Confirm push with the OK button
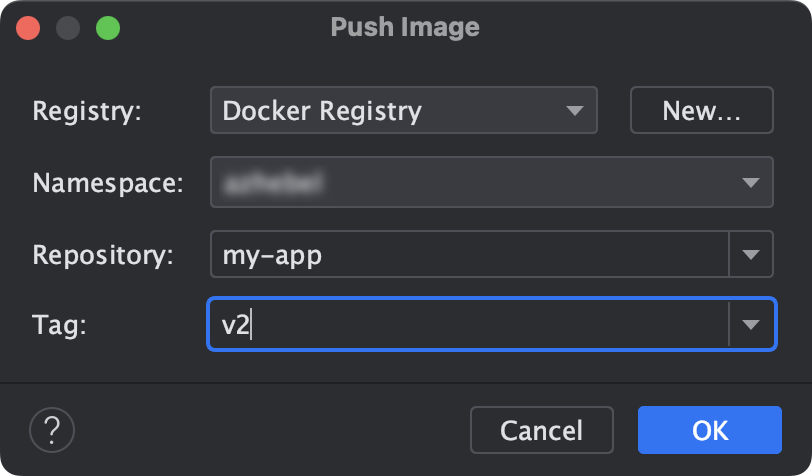This screenshot has width=812, height=476. pyautogui.click(x=709, y=430)
